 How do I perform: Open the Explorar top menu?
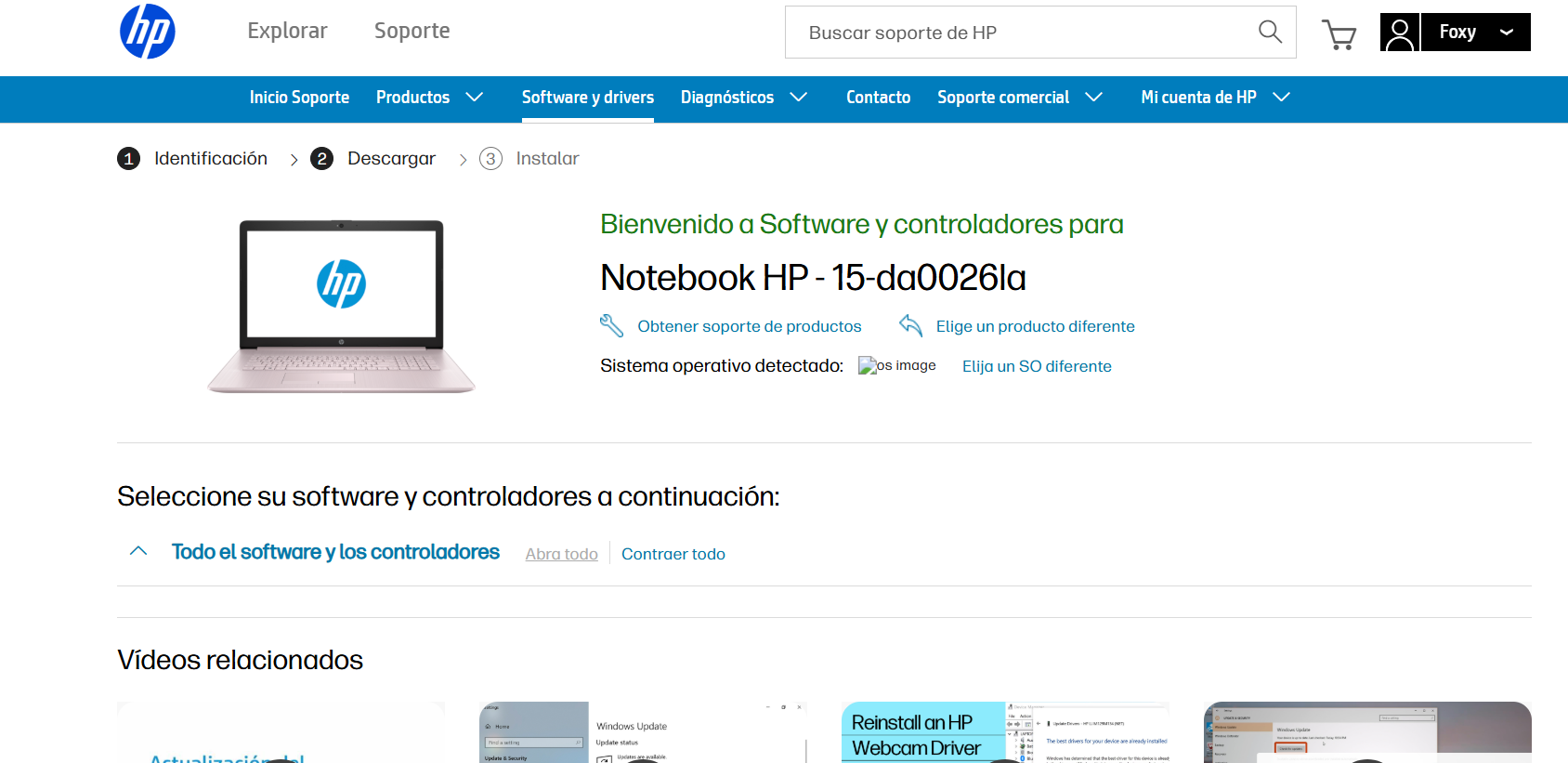287,31
